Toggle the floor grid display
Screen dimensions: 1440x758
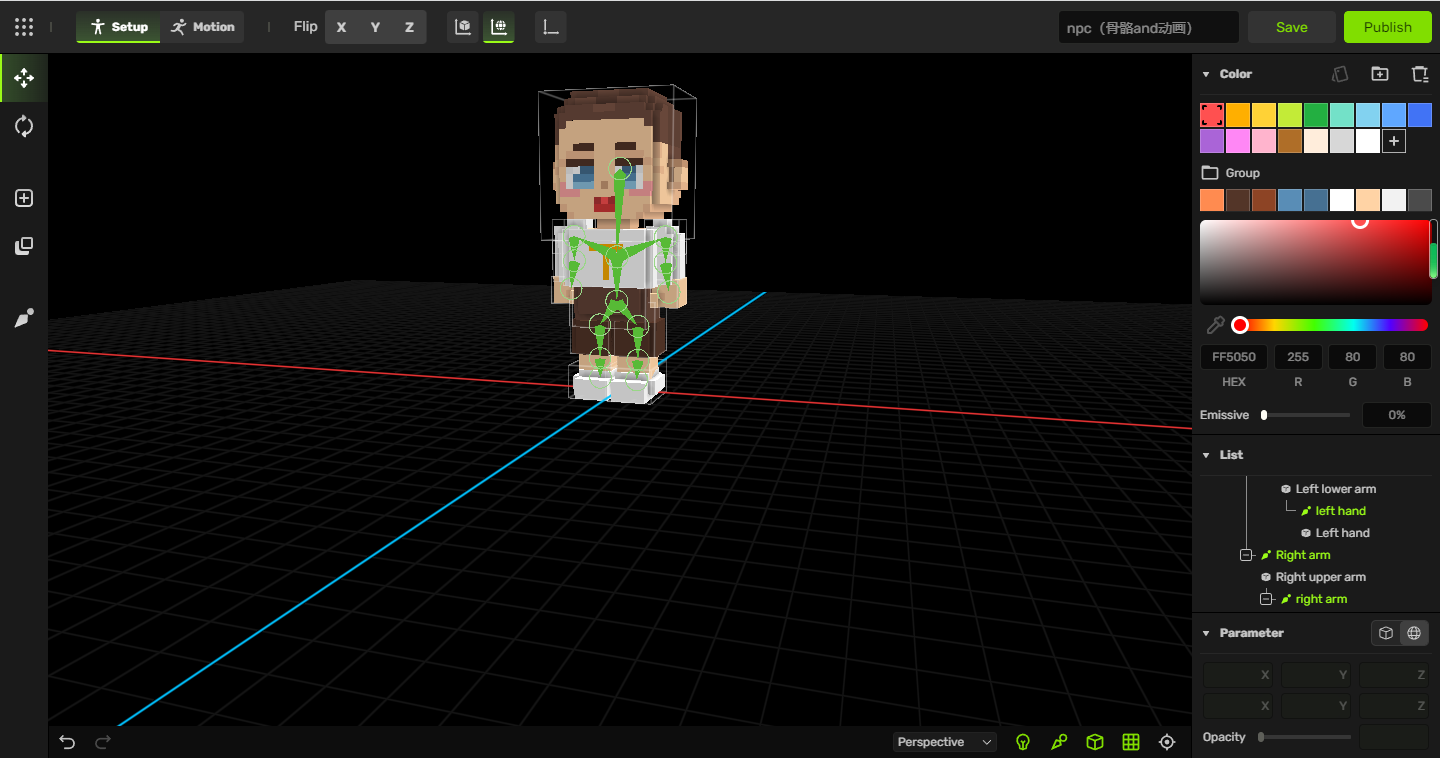pos(1131,742)
